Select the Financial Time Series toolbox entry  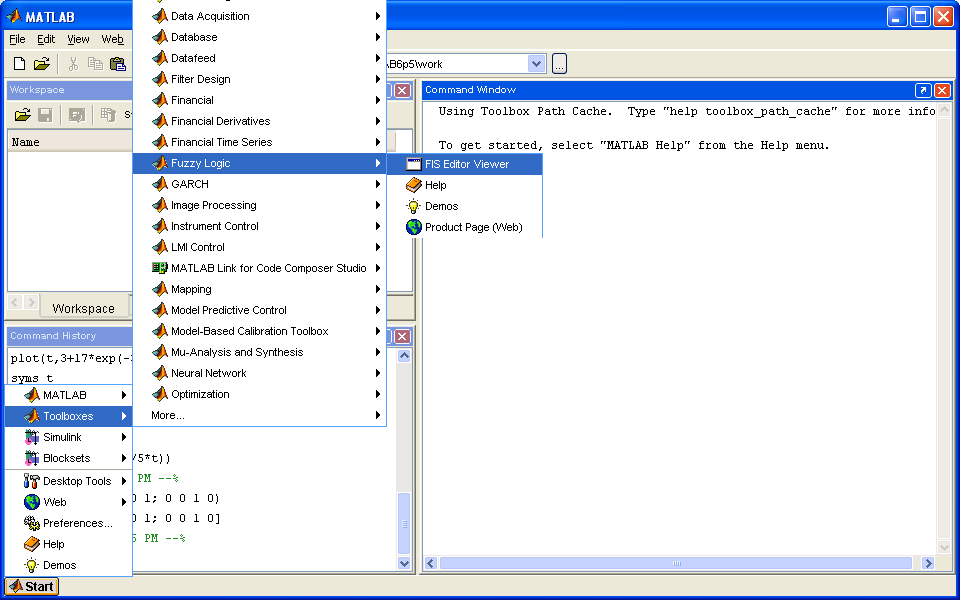coord(260,142)
